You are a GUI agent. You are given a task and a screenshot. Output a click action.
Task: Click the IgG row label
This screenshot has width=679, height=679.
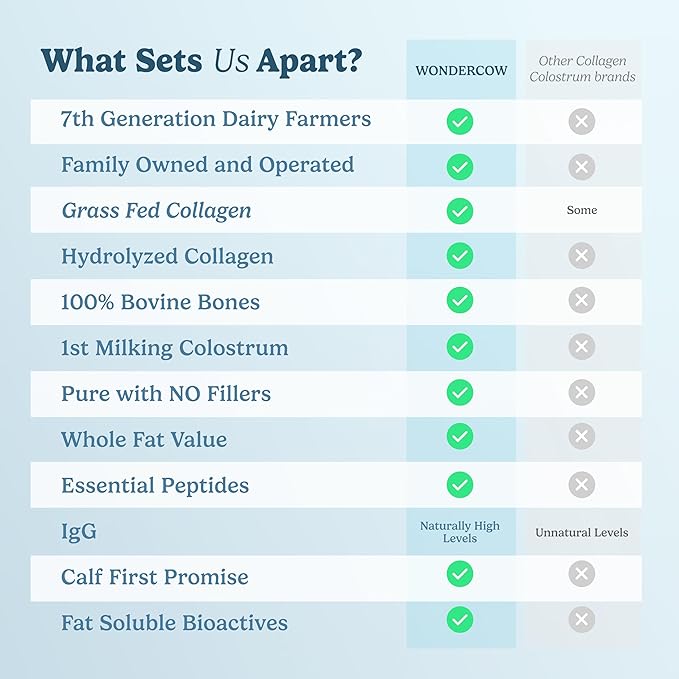click(x=79, y=531)
